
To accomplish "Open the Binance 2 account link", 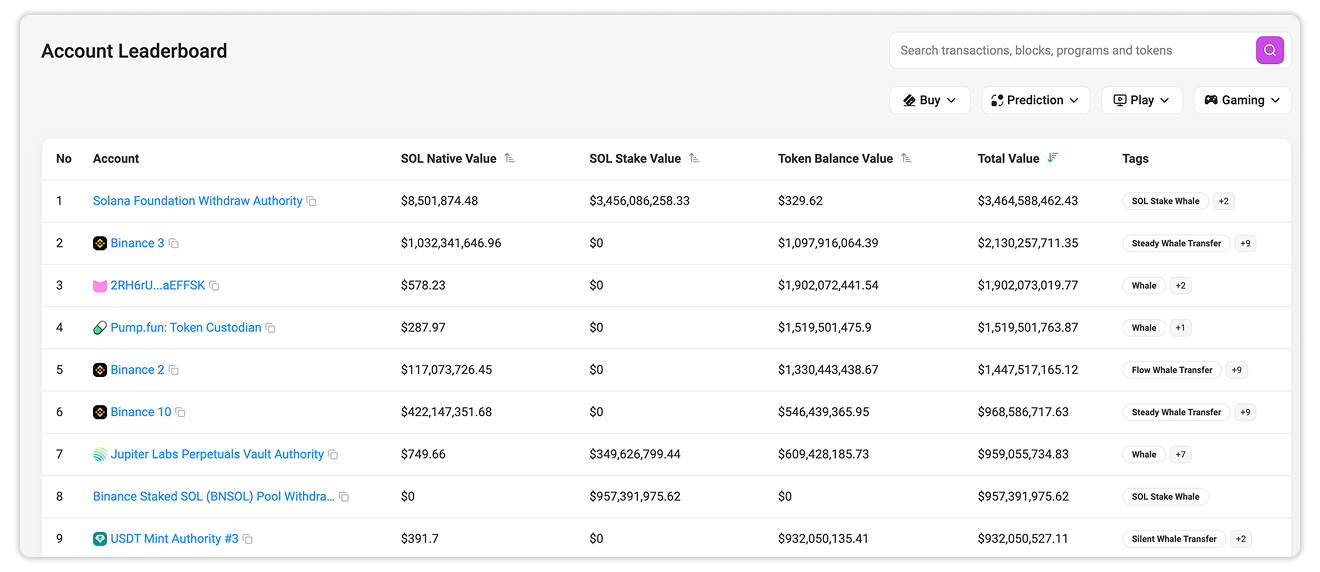I will coord(137,370).
